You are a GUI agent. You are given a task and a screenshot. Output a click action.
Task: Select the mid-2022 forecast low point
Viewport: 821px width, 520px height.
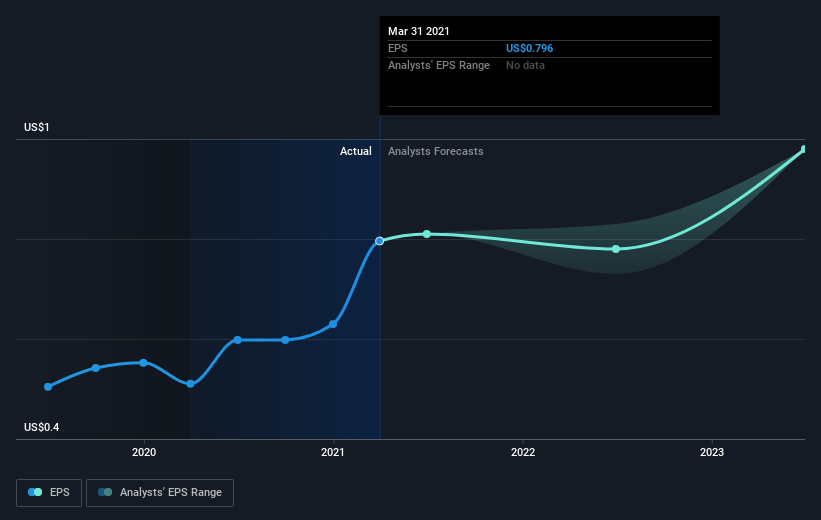tap(616, 249)
